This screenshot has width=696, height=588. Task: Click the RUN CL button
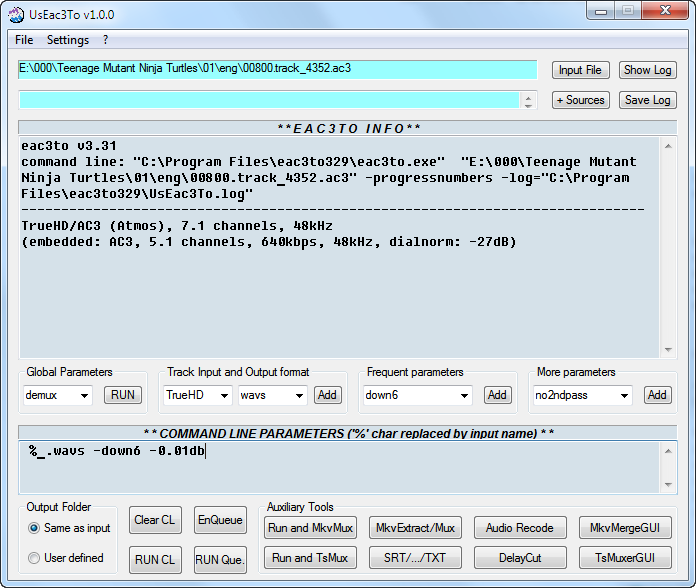[155, 560]
